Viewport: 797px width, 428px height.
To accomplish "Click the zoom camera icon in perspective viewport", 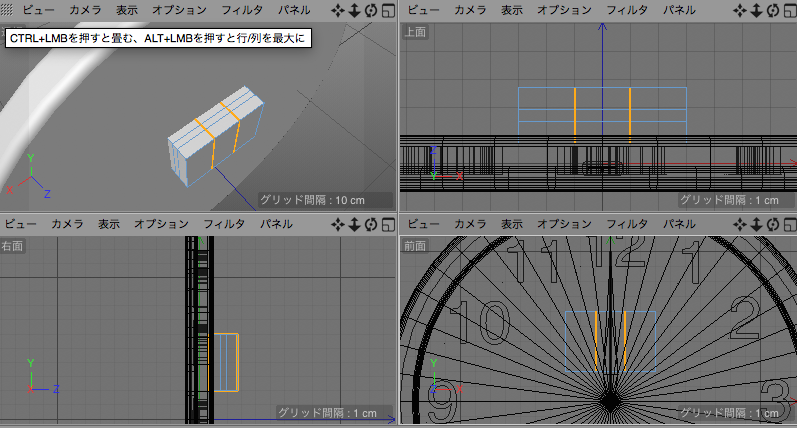I will 354,10.
